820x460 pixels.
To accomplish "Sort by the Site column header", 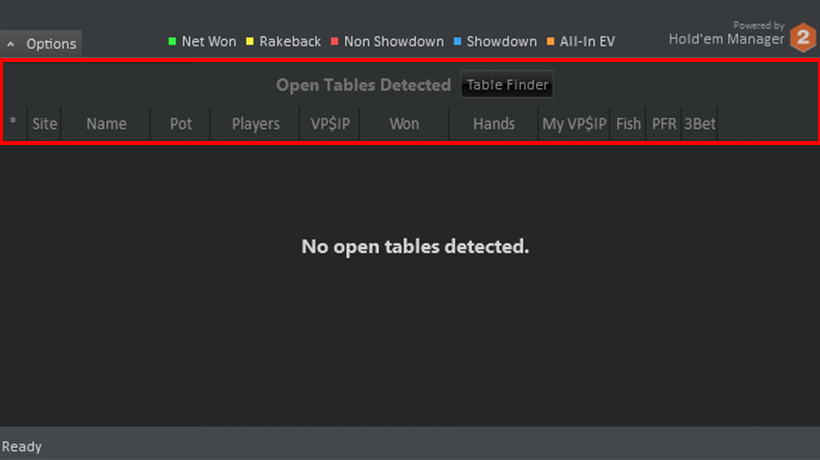I will click(x=44, y=123).
